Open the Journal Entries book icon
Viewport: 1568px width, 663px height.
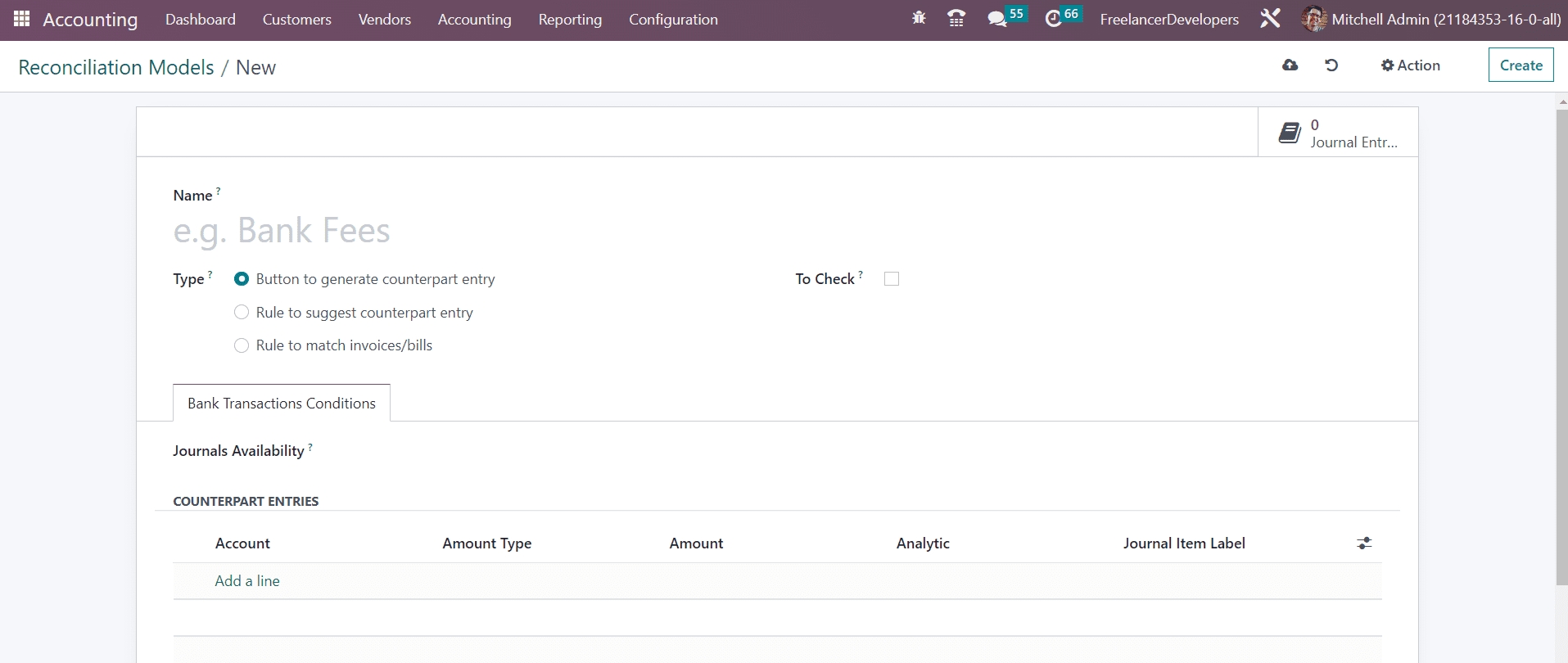pos(1290,133)
